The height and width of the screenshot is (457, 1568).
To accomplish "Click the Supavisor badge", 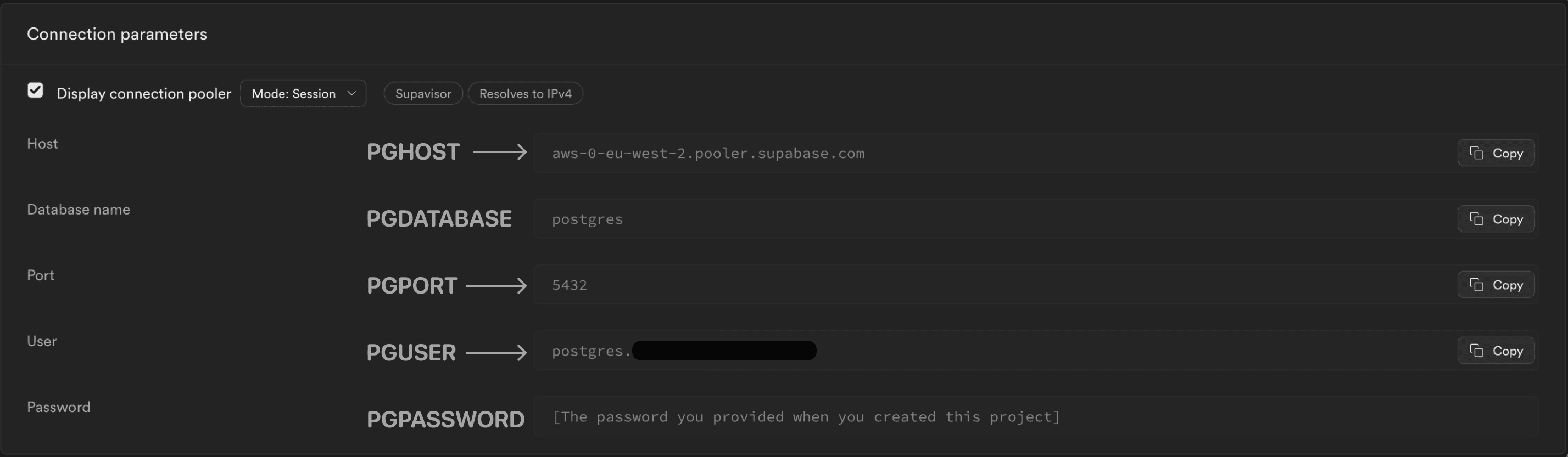I will (x=422, y=93).
